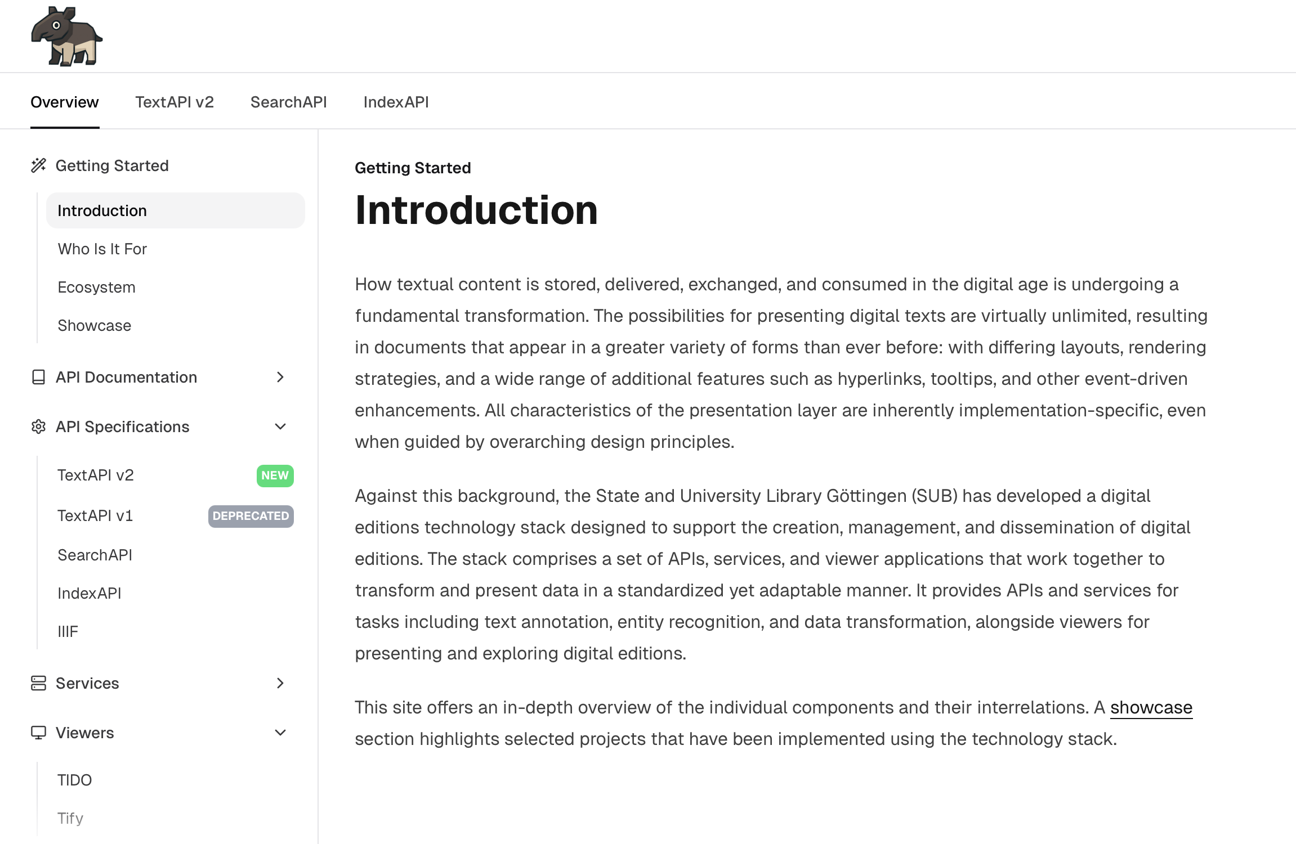Screen dimensions: 1296x844
Task: Open the SearchAPI top tab
Action: click(x=288, y=102)
